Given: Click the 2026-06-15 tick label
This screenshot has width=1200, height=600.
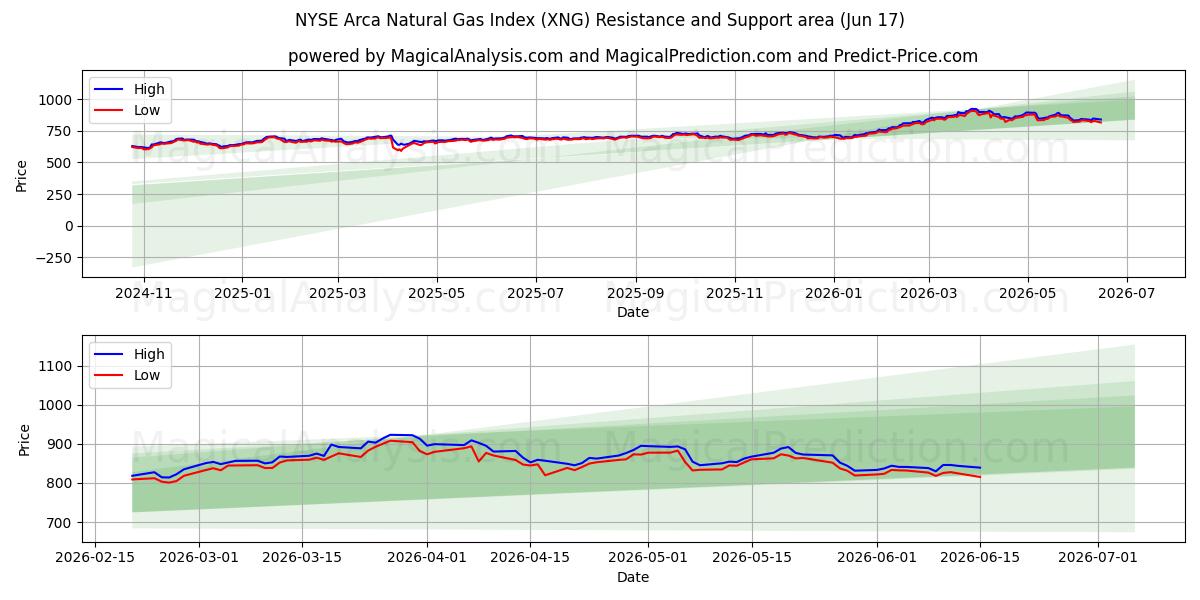Looking at the screenshot, I should [980, 558].
